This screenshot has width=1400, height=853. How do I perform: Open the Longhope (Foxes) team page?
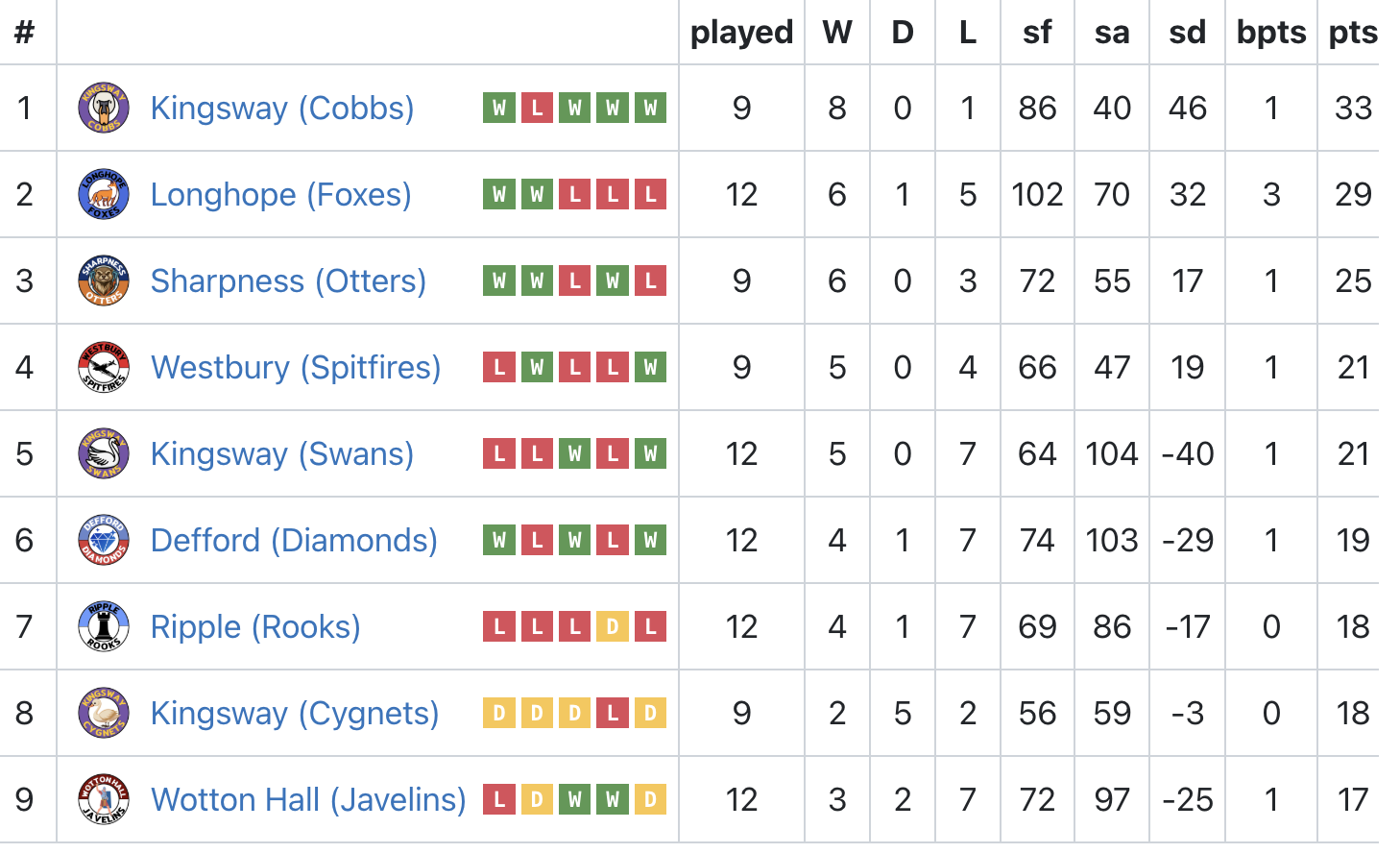tap(281, 195)
